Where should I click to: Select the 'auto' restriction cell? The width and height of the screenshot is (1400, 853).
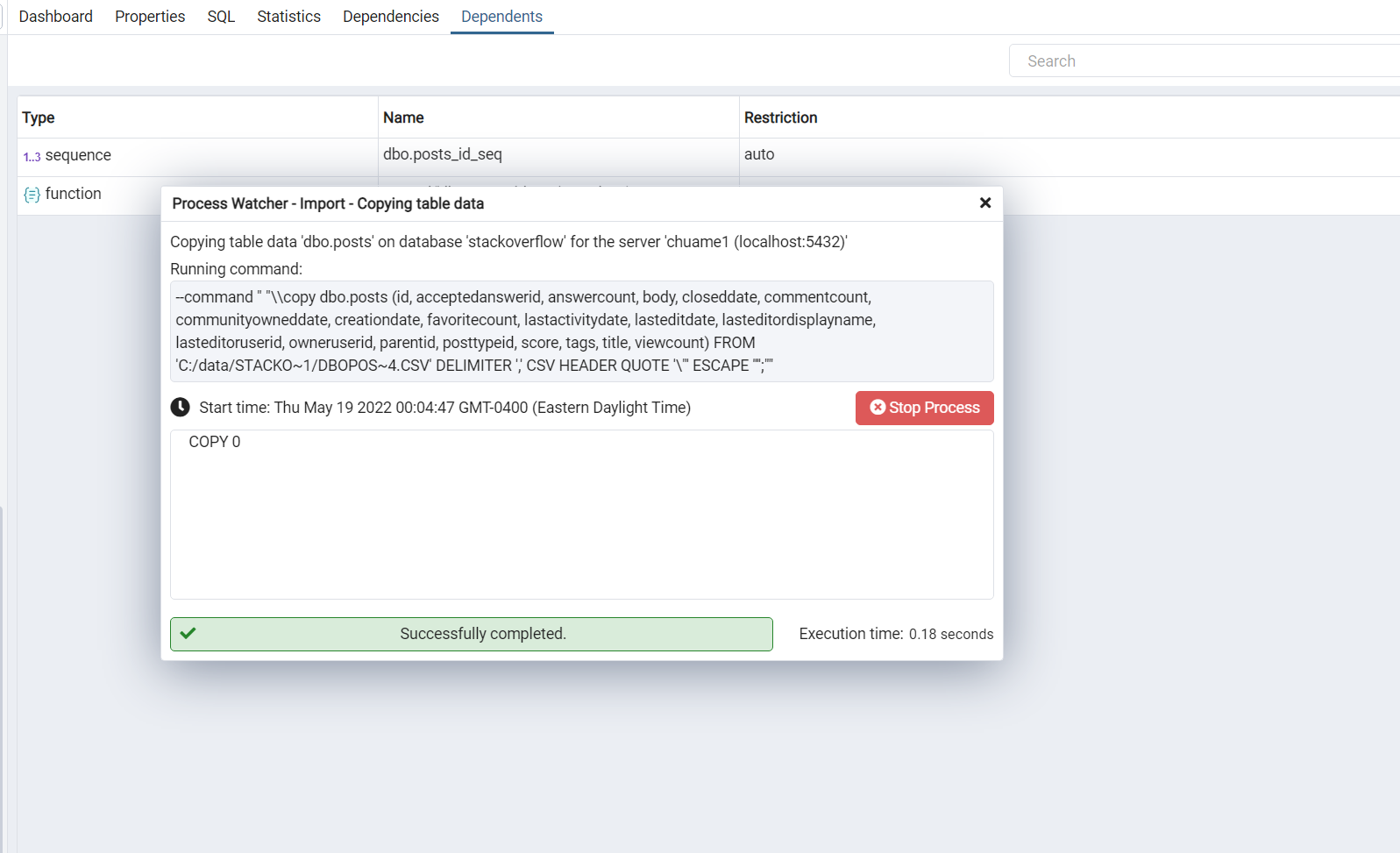point(1070,155)
